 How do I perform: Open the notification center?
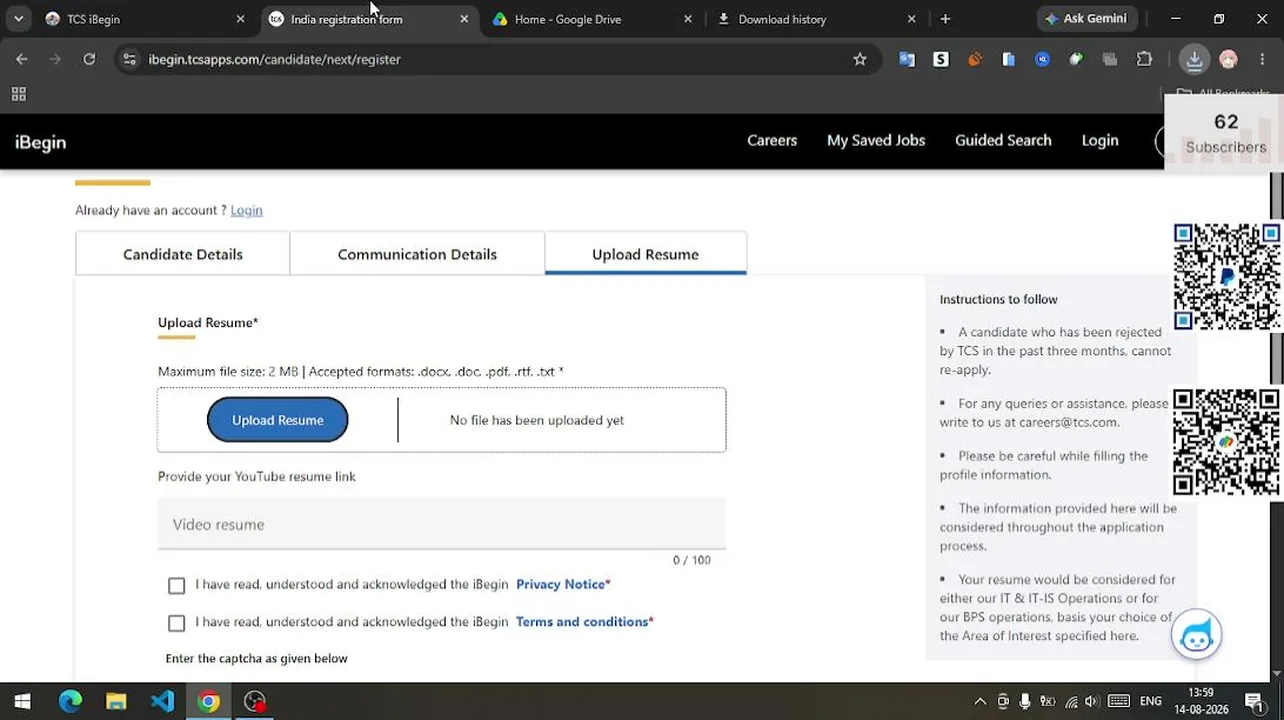click(x=1254, y=701)
